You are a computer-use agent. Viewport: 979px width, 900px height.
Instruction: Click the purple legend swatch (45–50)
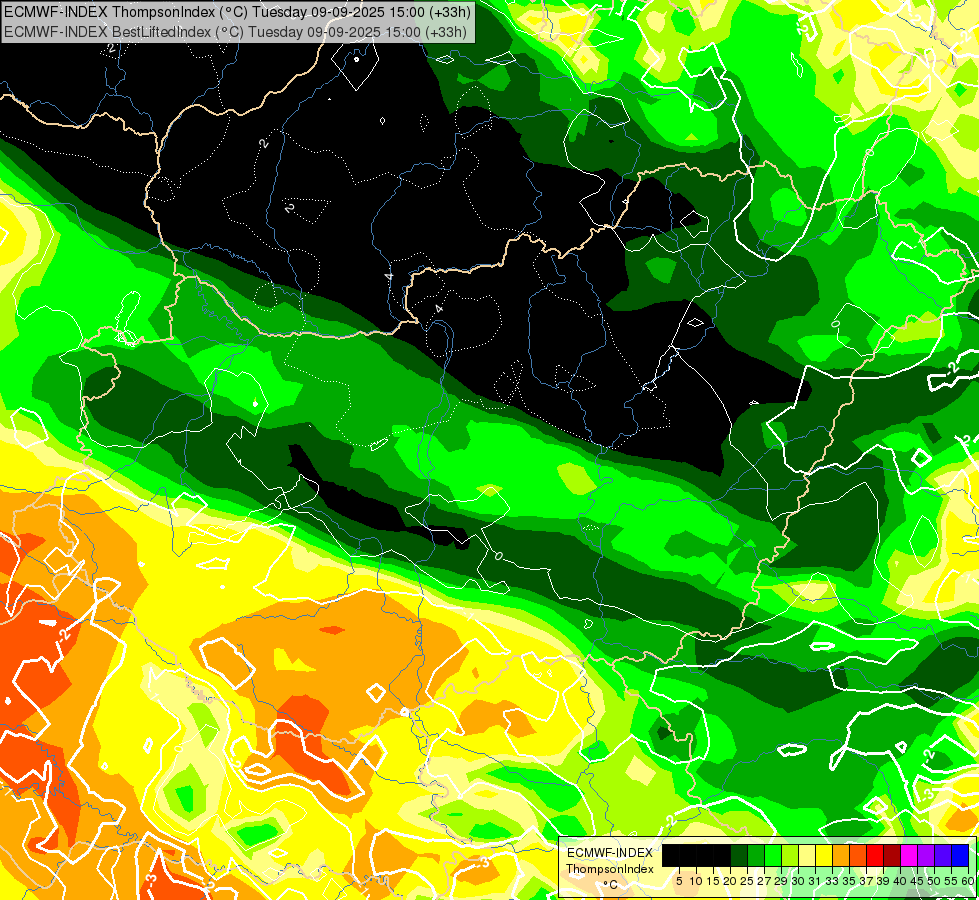(926, 856)
